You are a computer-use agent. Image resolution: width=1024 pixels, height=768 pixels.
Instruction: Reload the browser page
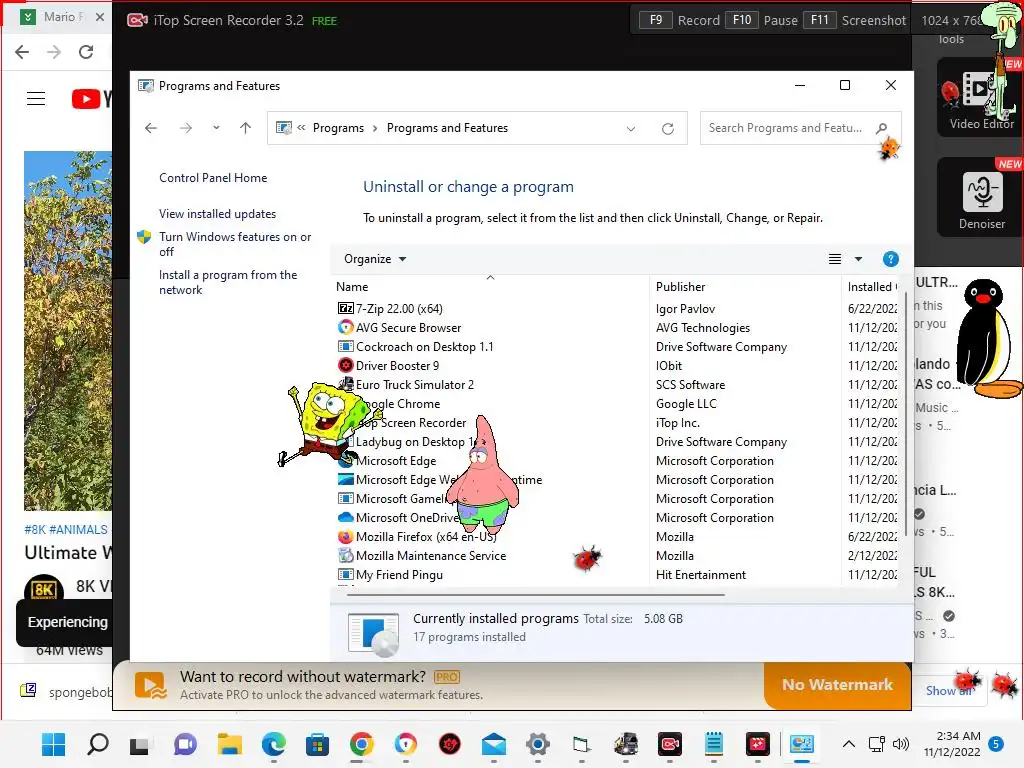click(x=86, y=52)
